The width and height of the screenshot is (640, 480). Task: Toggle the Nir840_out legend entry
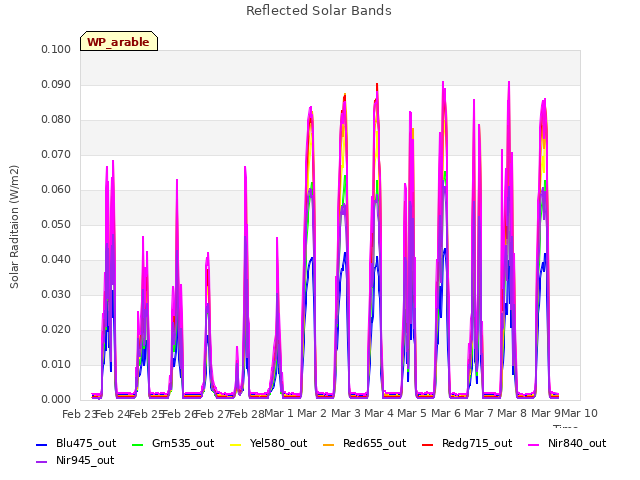[x=567, y=443]
